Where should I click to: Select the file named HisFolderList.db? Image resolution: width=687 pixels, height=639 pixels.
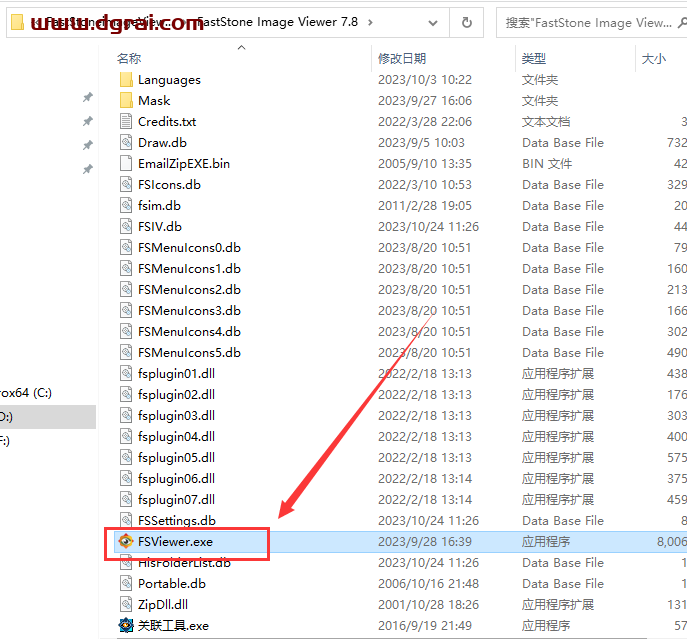(x=184, y=563)
